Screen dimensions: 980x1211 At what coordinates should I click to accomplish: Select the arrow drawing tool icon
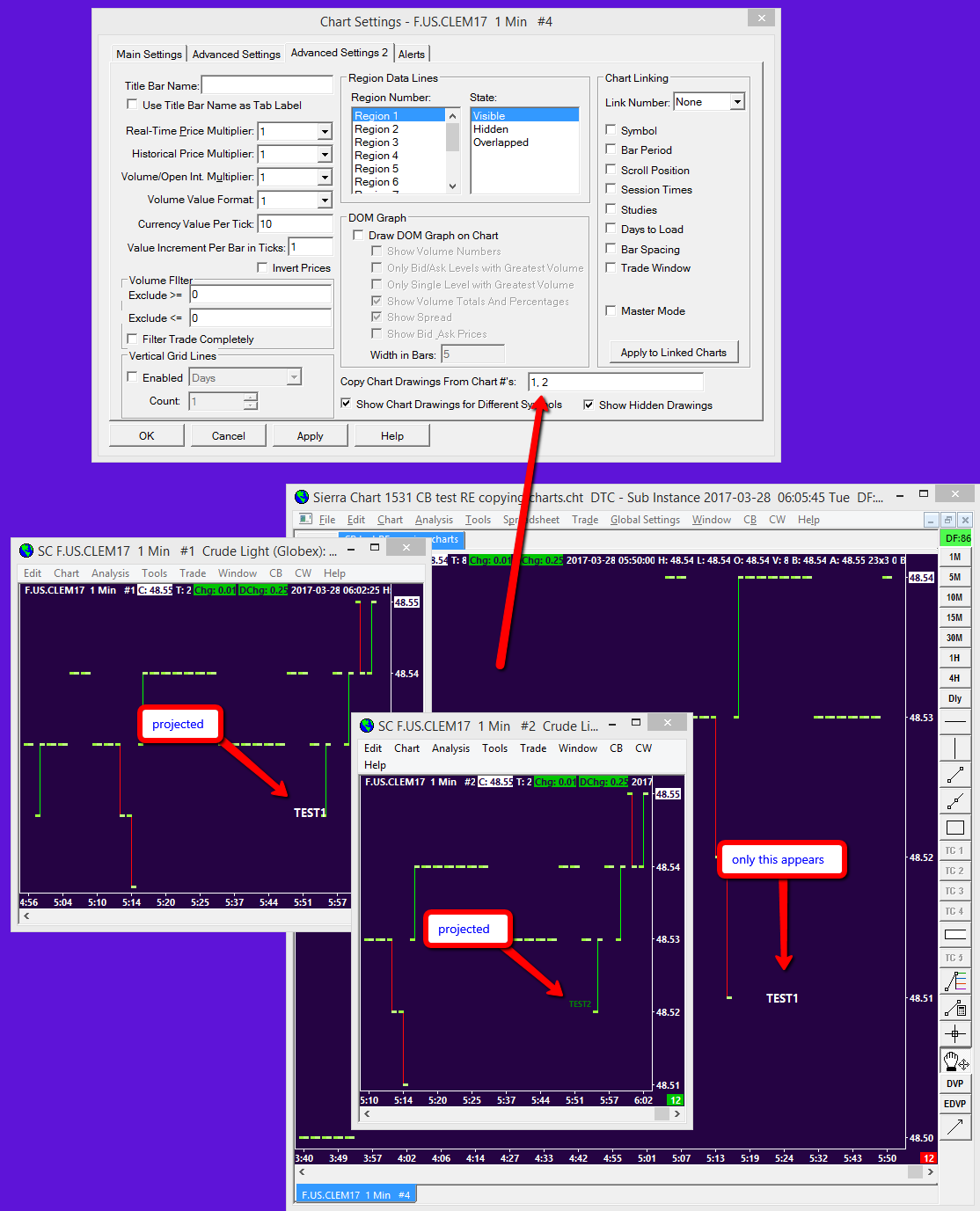coord(954,1127)
